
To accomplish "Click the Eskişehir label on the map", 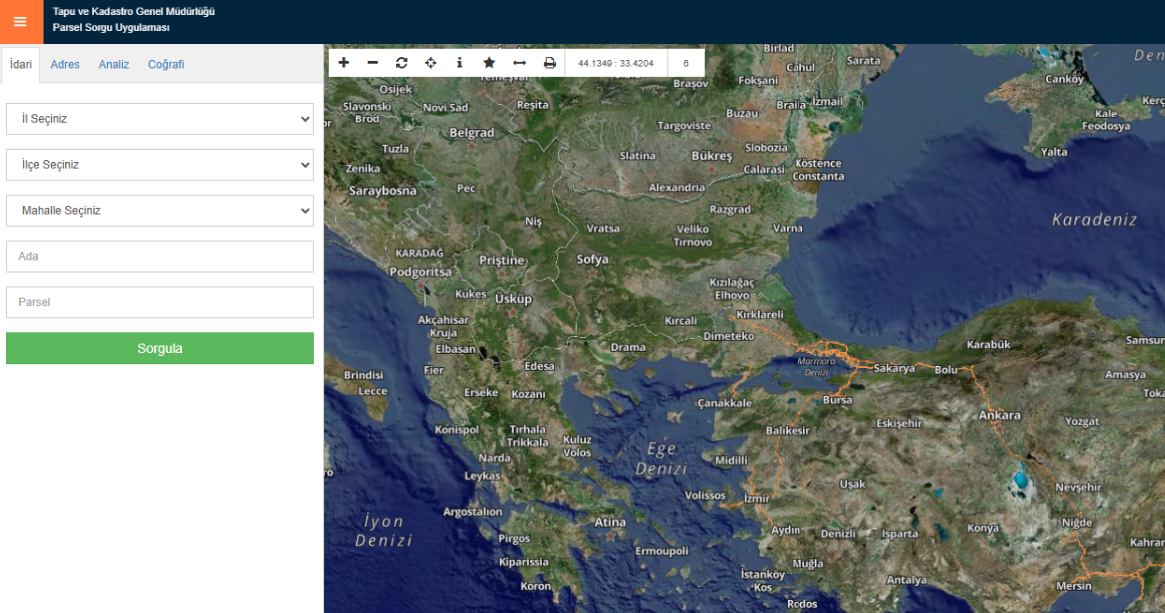I will click(x=899, y=424).
